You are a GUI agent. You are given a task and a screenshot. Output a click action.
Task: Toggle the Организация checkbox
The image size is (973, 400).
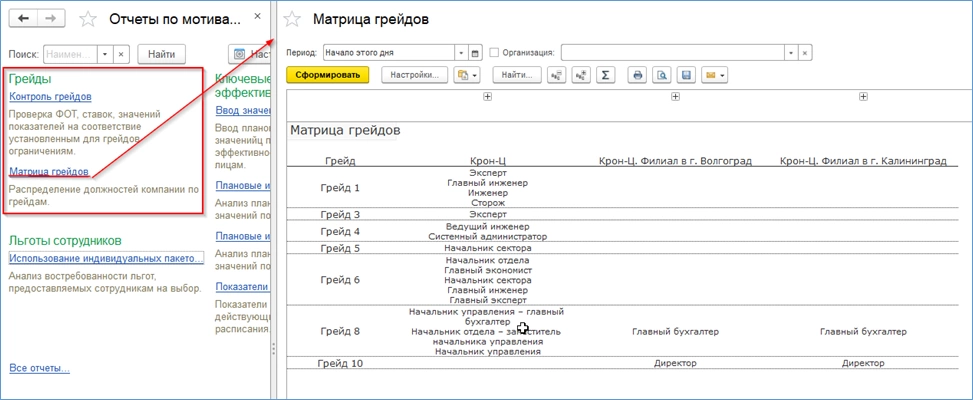point(495,53)
